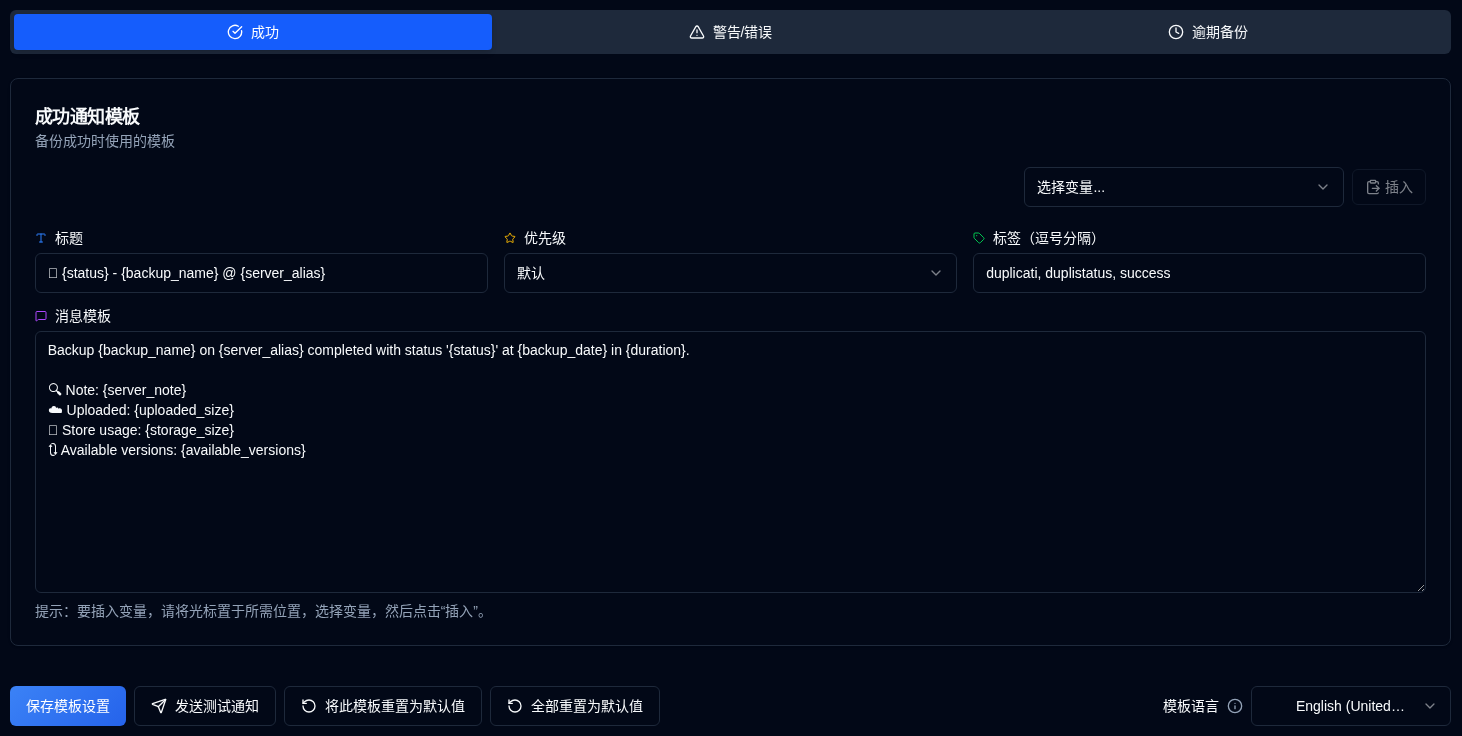
Task: Click the 备份成功时使用的模板 subtitle
Action: [x=105, y=141]
